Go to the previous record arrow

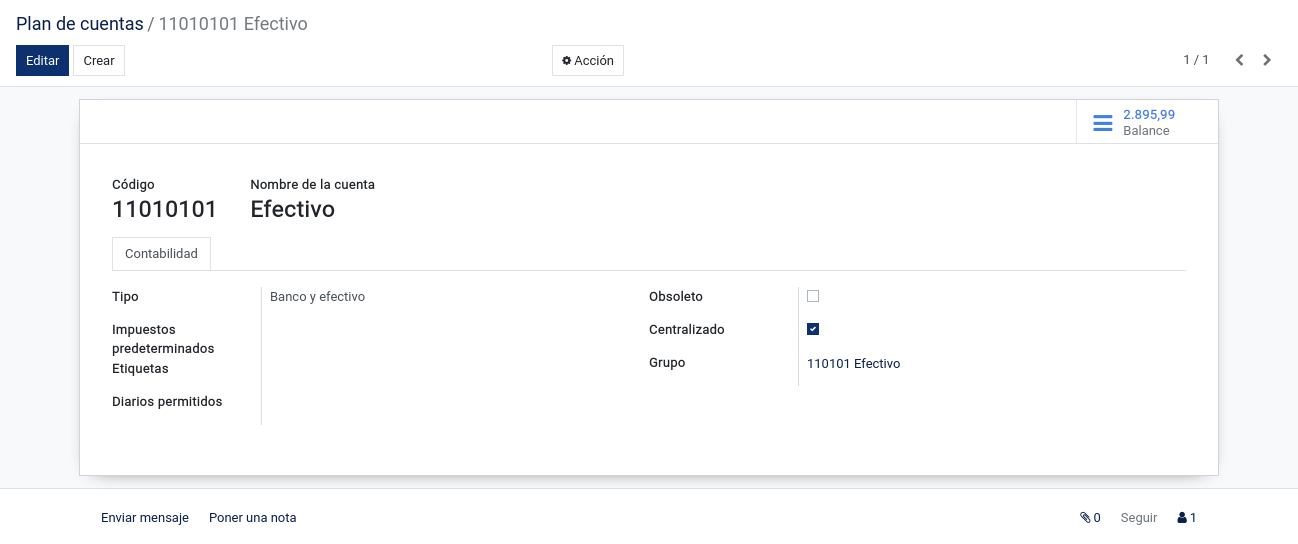pyautogui.click(x=1239, y=60)
